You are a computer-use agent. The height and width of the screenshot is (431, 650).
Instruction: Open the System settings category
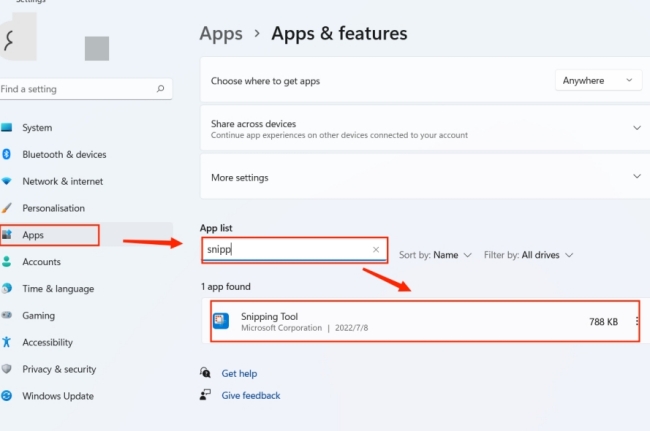point(37,128)
